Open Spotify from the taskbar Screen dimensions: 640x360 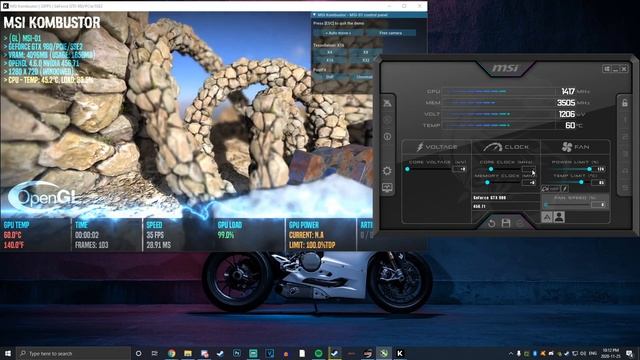(318, 353)
